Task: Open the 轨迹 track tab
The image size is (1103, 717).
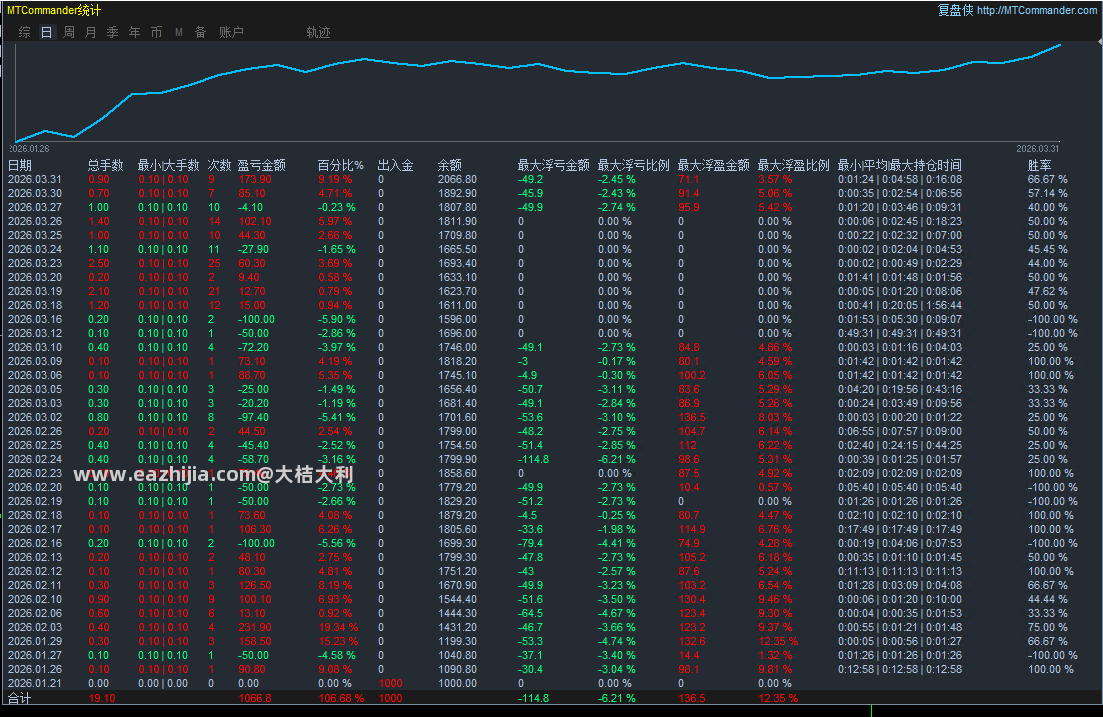Action: pyautogui.click(x=319, y=32)
